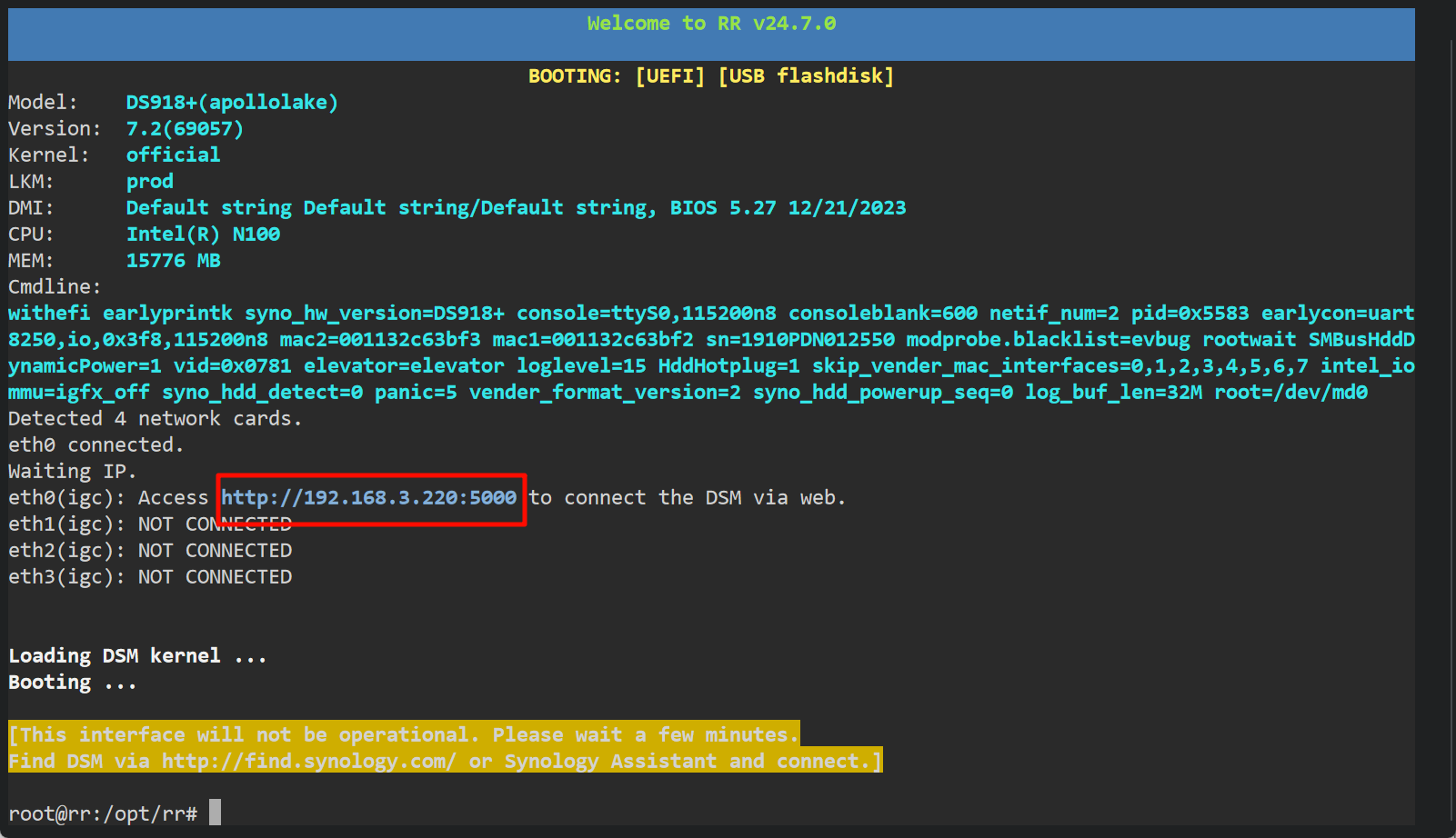Screen dimensions: 1456x838
Task: Click the "netif_num=2" parameter
Action: [1054, 314]
